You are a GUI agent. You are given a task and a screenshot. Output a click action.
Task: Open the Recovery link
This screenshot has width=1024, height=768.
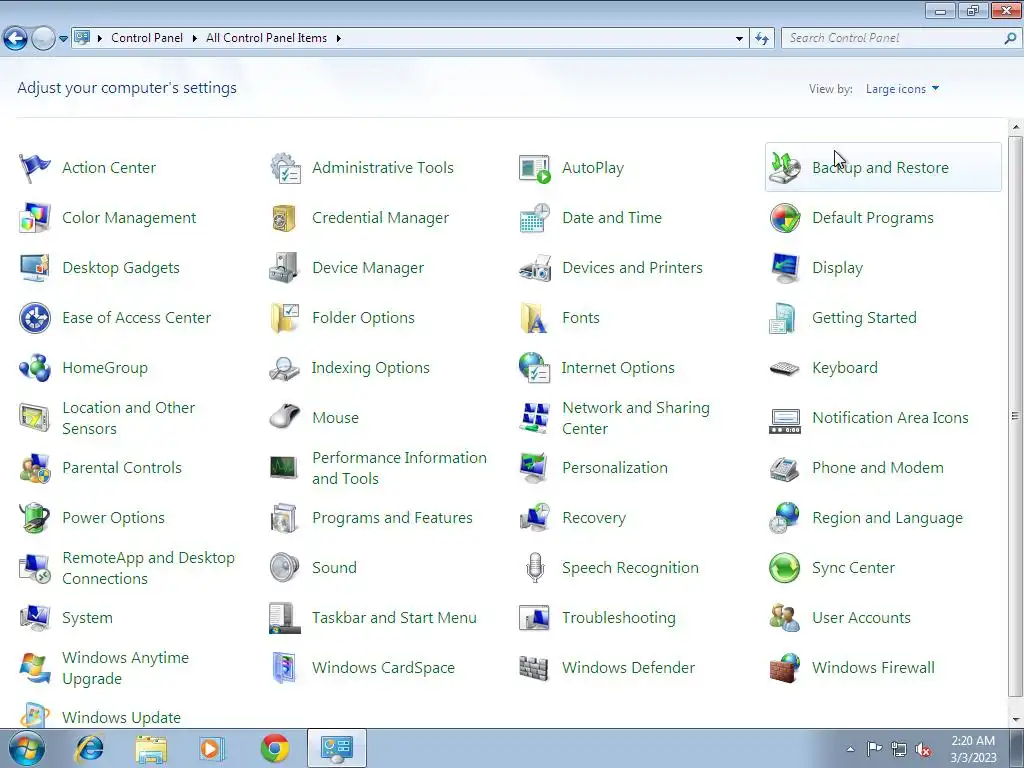tap(594, 518)
